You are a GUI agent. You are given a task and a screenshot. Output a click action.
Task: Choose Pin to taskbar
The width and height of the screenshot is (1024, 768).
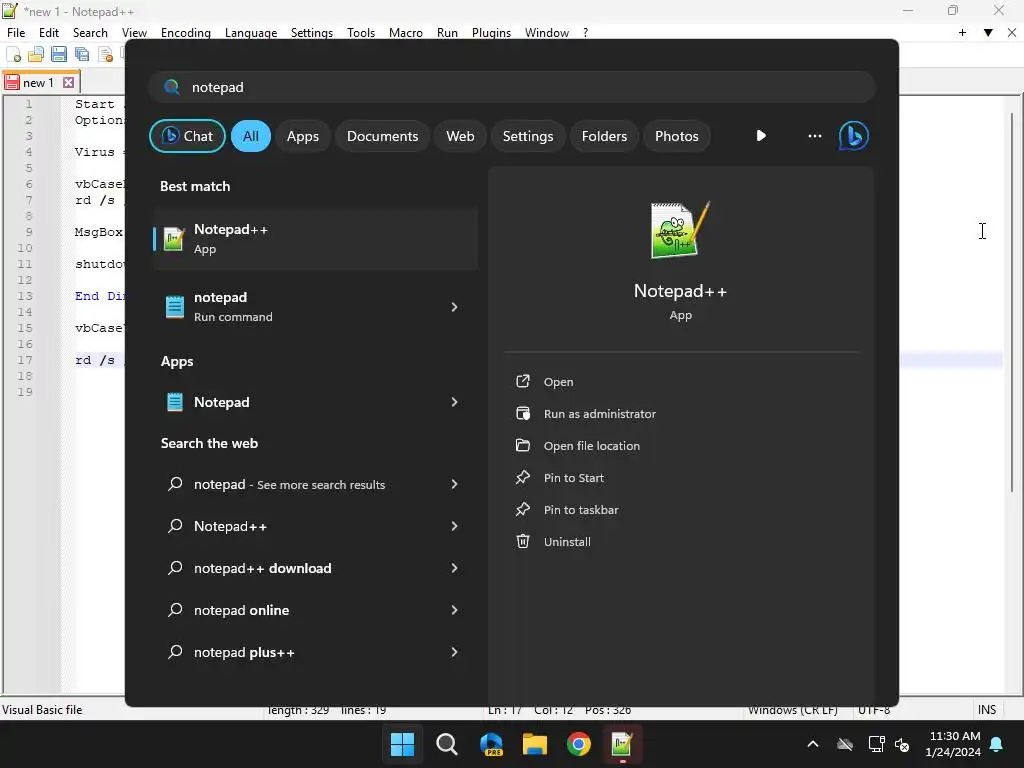pos(581,510)
